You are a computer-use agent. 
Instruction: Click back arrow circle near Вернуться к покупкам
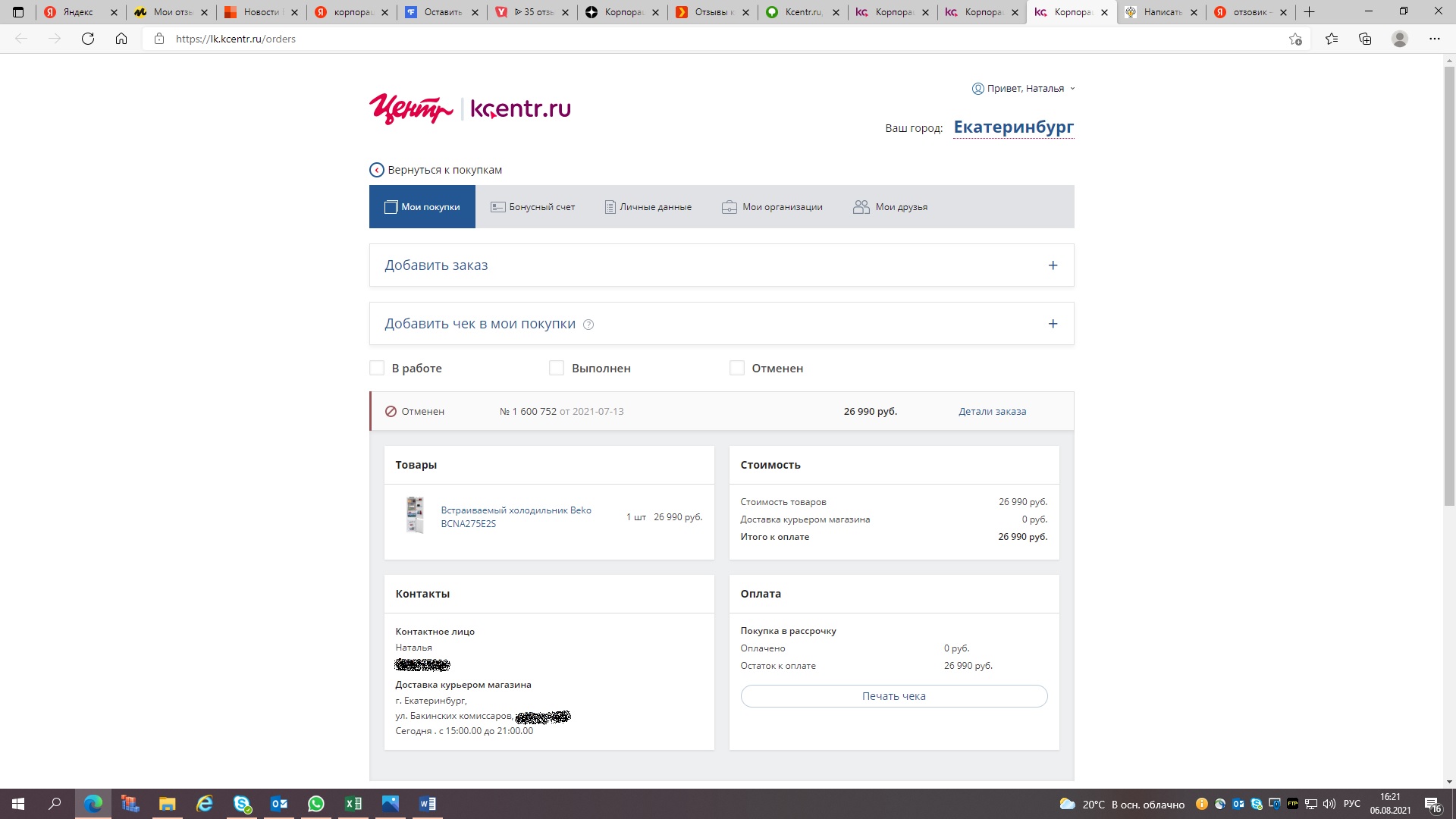tap(377, 170)
